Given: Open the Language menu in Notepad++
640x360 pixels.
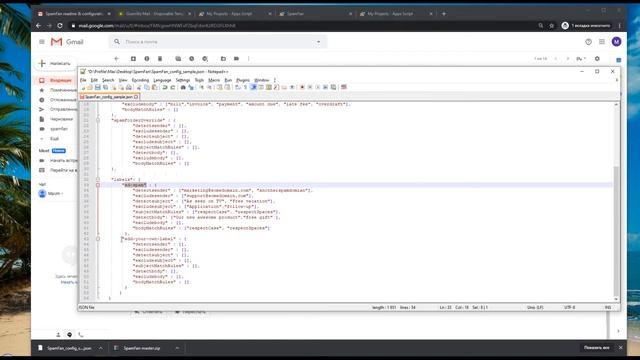Looking at the screenshot, I should tap(162, 80).
